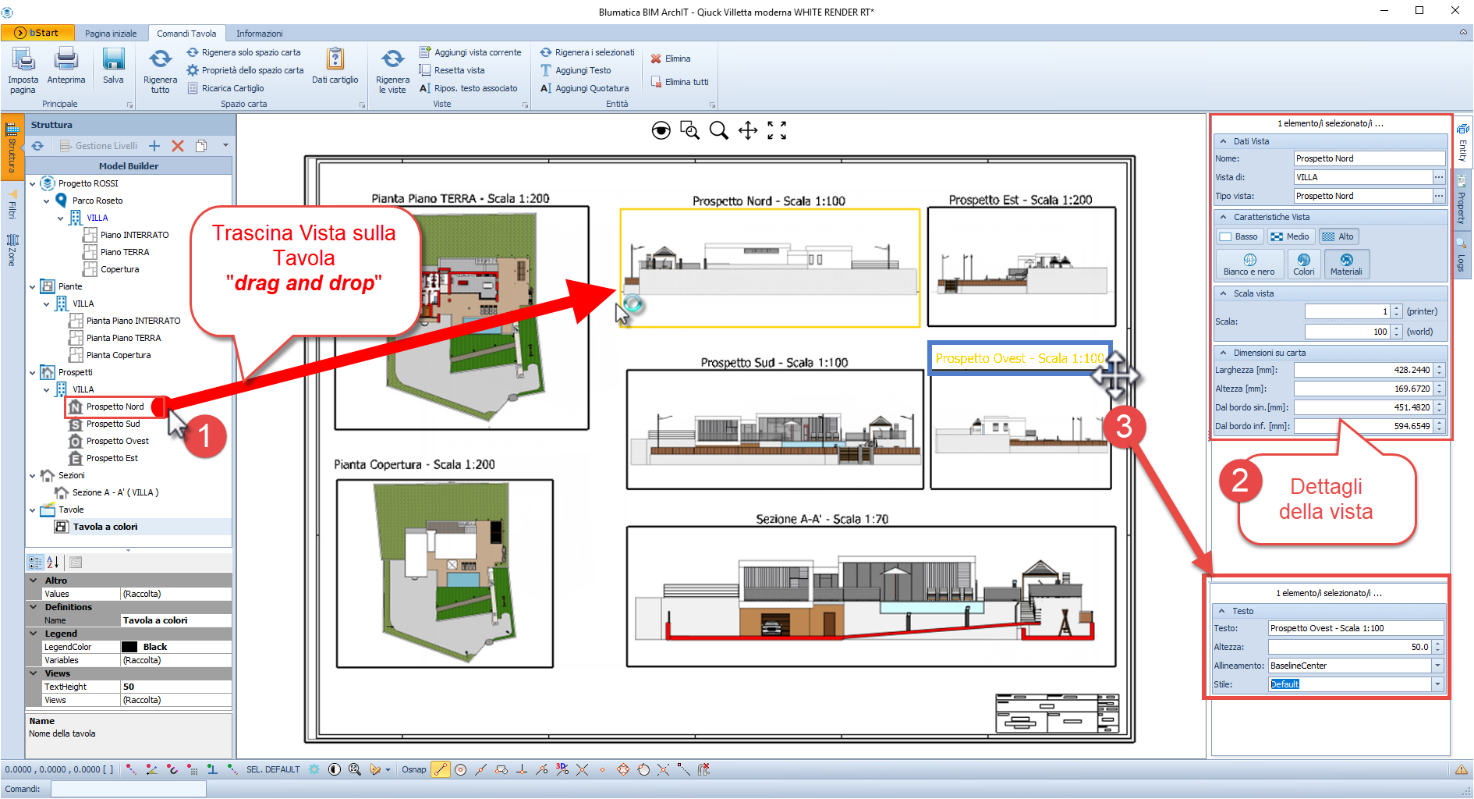
Task: Click the pan arrows icon above the drawing
Action: click(747, 130)
